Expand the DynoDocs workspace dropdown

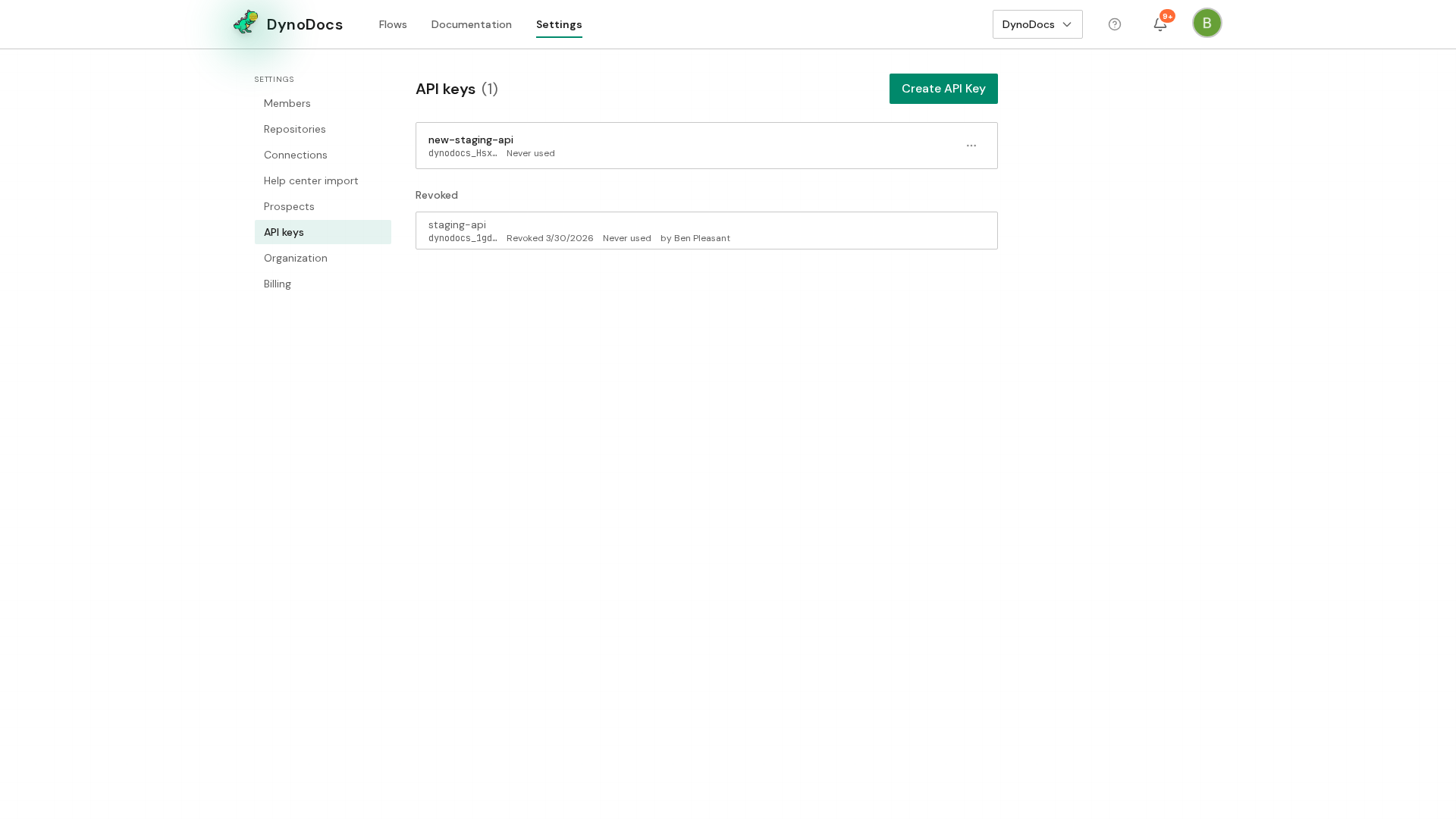1037,24
